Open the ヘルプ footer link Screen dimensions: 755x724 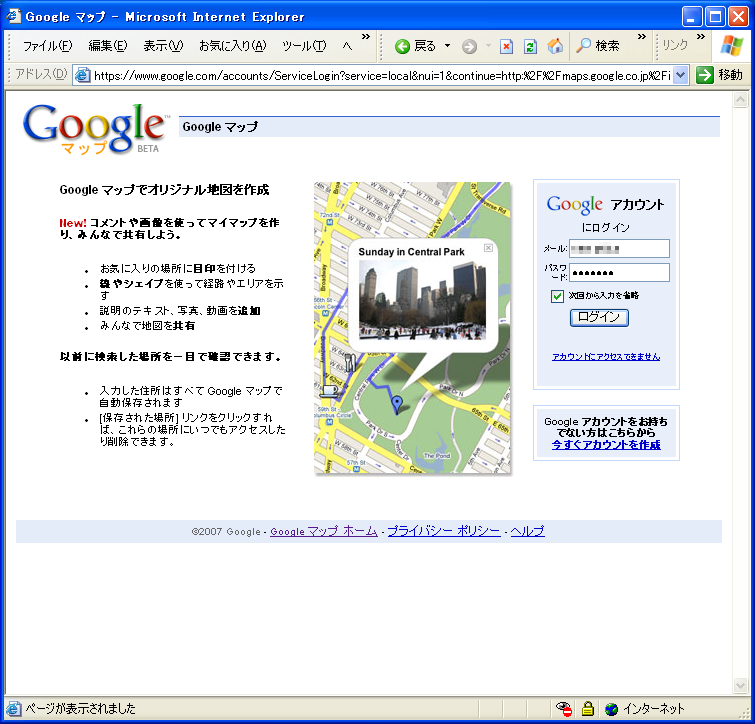pos(527,531)
